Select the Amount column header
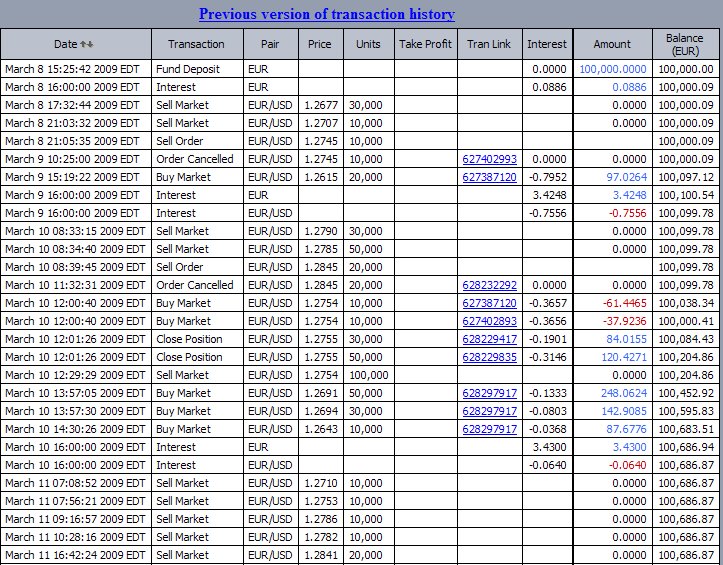Screen dimensions: 723x565 pyautogui.click(x=612, y=44)
